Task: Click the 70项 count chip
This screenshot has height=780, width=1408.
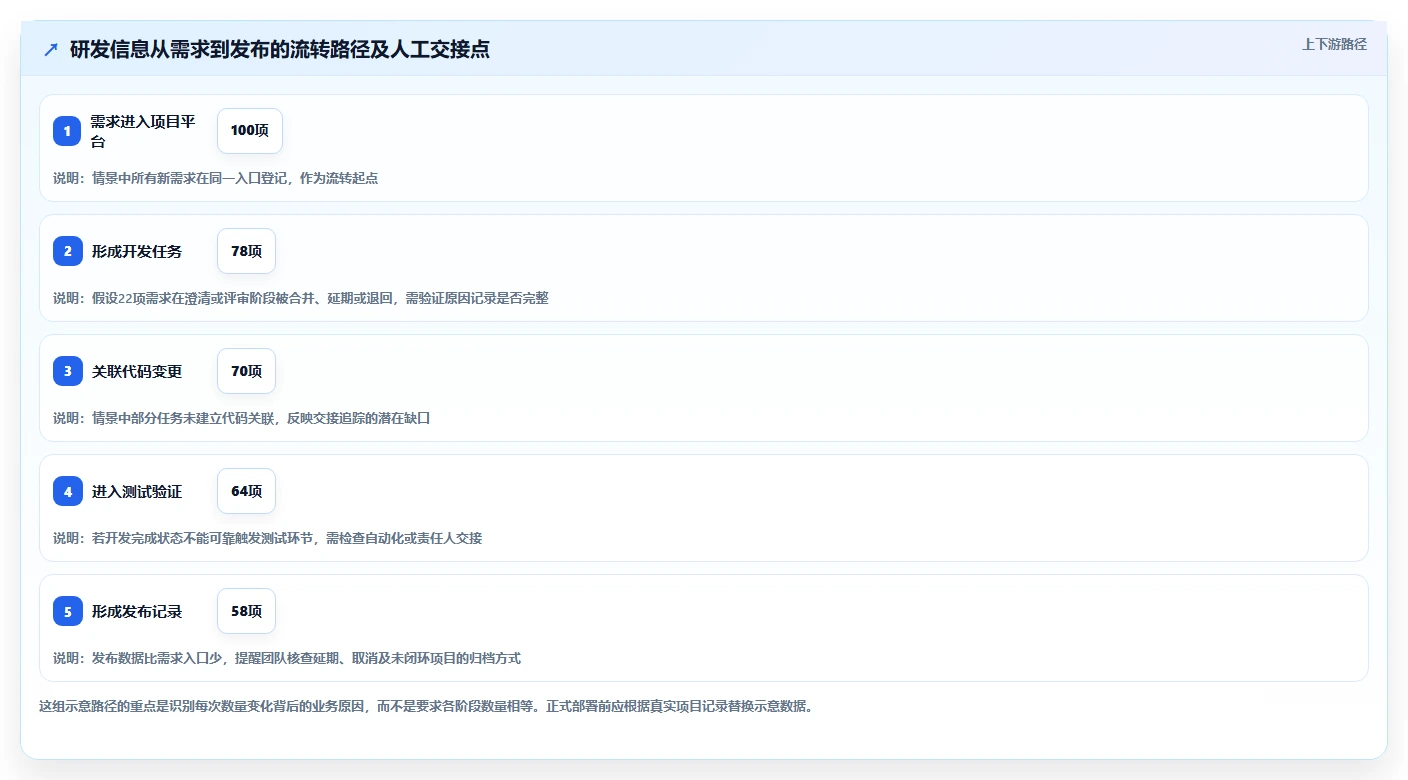Action: click(x=246, y=371)
